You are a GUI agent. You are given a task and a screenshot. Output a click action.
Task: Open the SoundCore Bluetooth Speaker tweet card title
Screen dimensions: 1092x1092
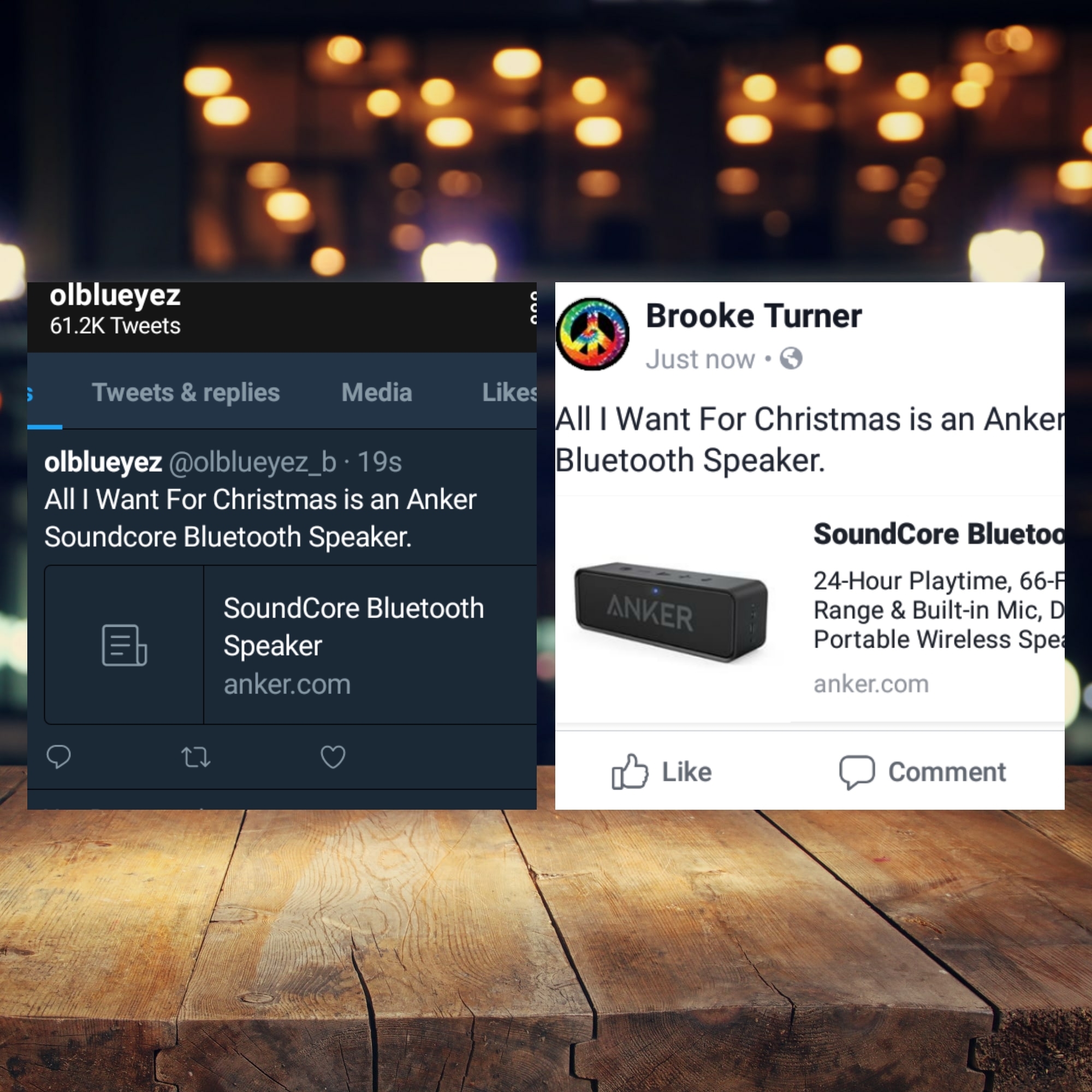[353, 627]
